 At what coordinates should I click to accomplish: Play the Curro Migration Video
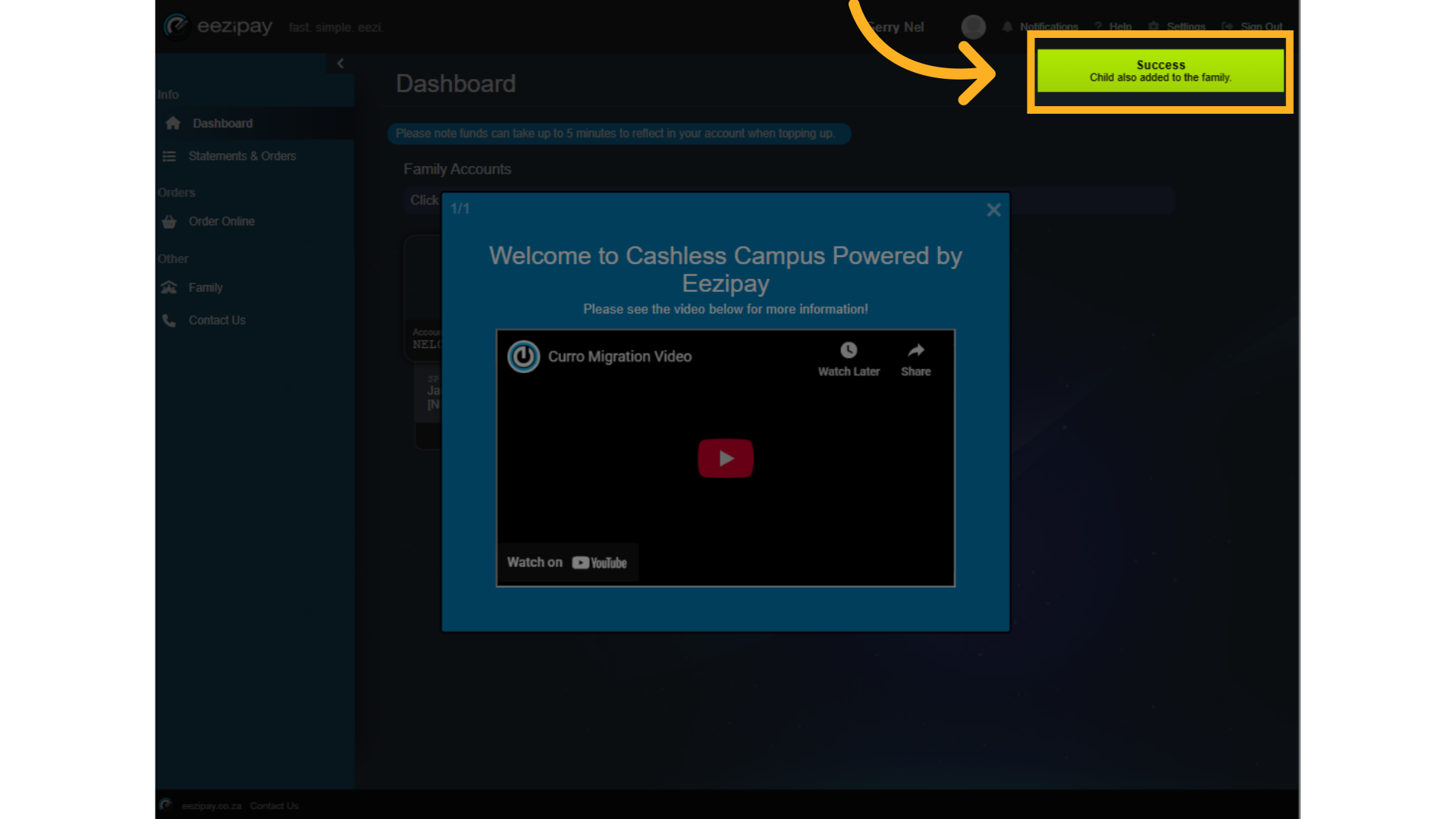pos(726,458)
